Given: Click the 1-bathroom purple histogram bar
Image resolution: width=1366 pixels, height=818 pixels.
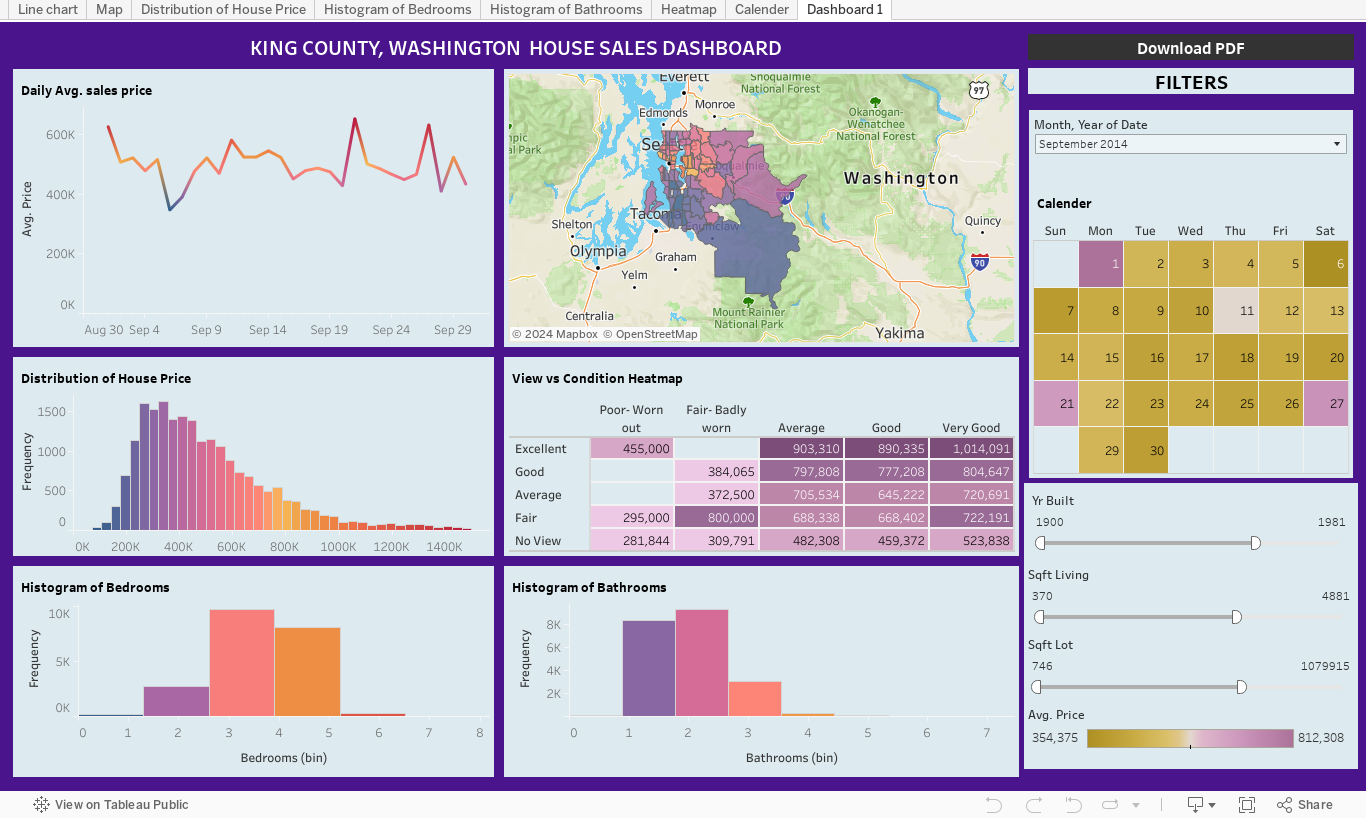Looking at the screenshot, I should tap(648, 668).
